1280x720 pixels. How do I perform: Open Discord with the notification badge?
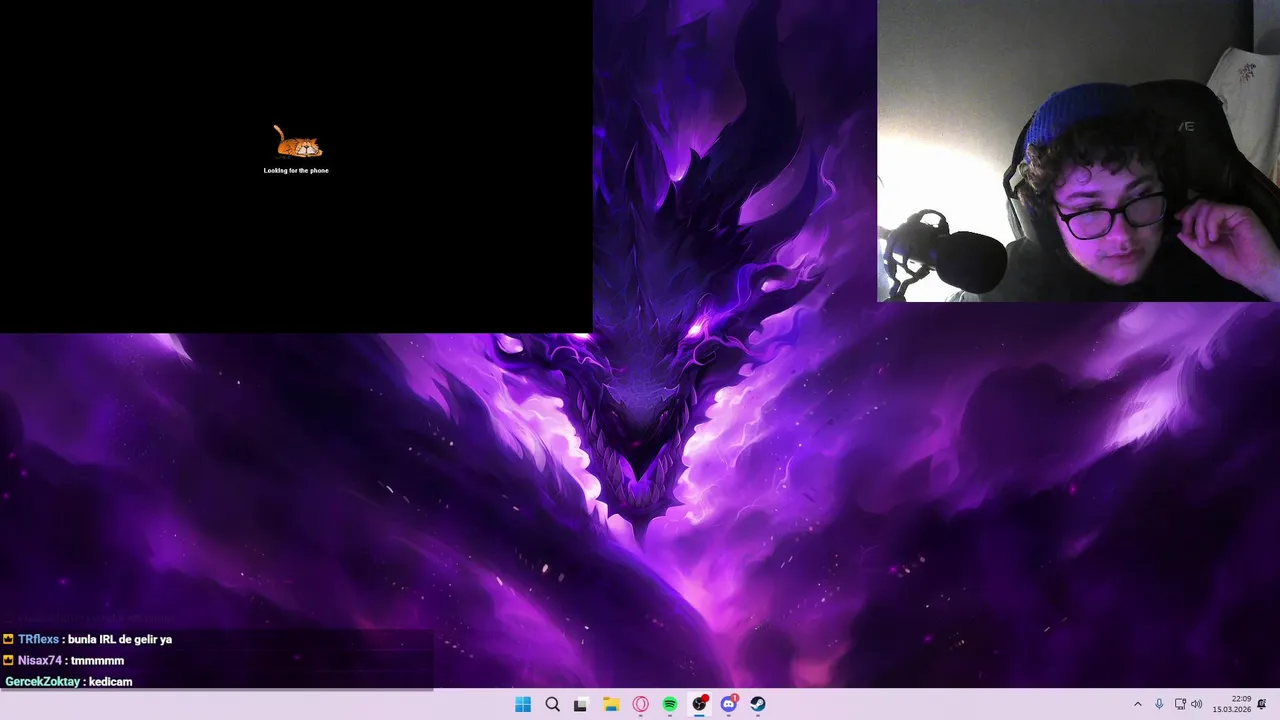click(x=729, y=704)
